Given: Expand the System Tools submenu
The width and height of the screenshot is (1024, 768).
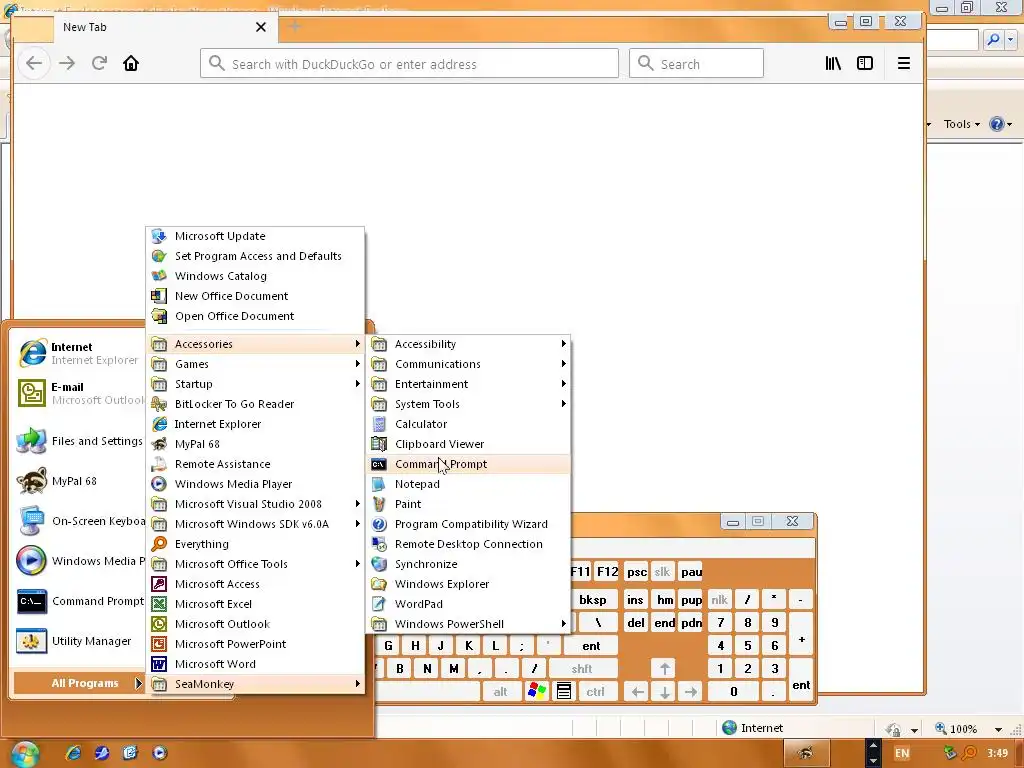Looking at the screenshot, I should [468, 404].
